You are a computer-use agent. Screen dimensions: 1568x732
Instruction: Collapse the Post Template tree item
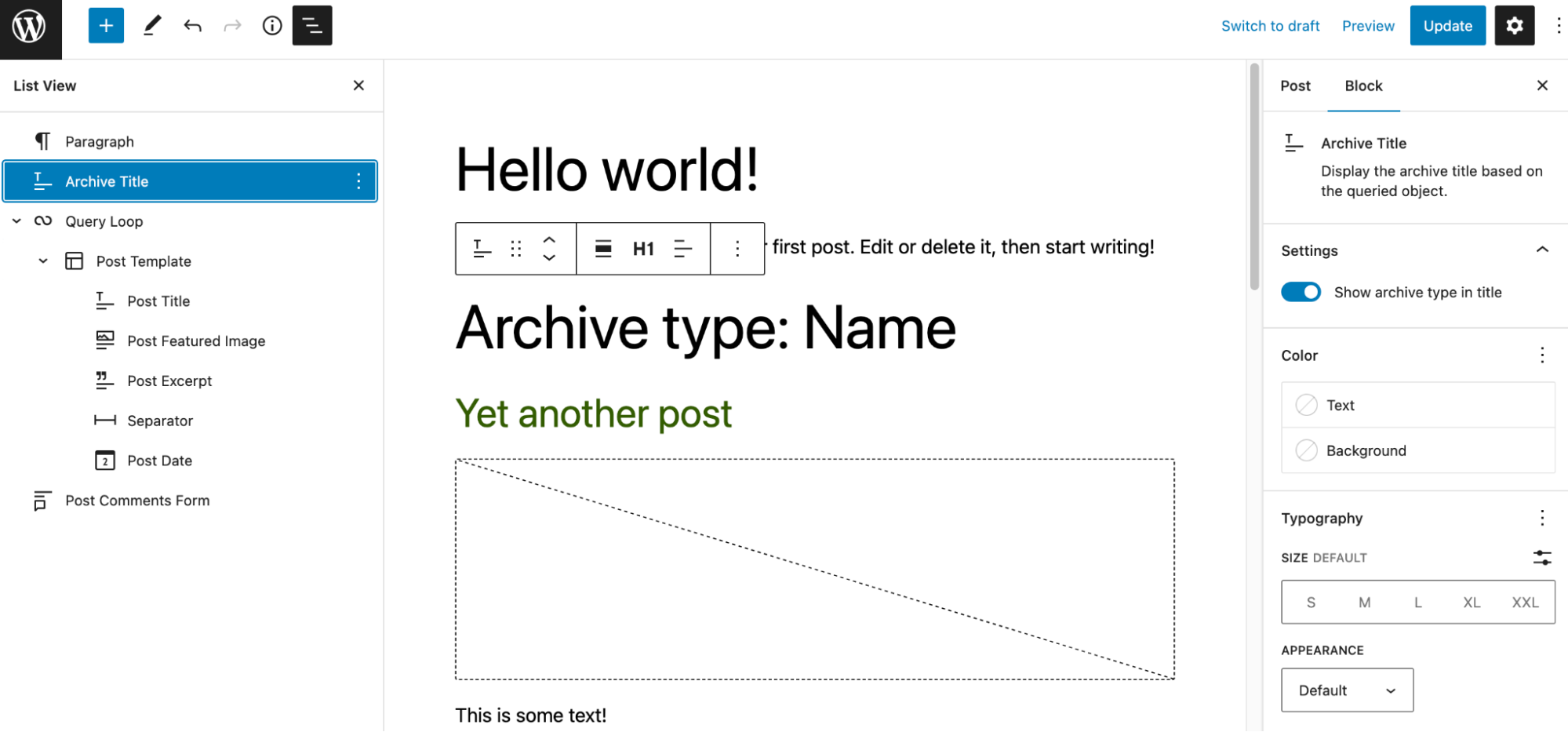coord(43,260)
